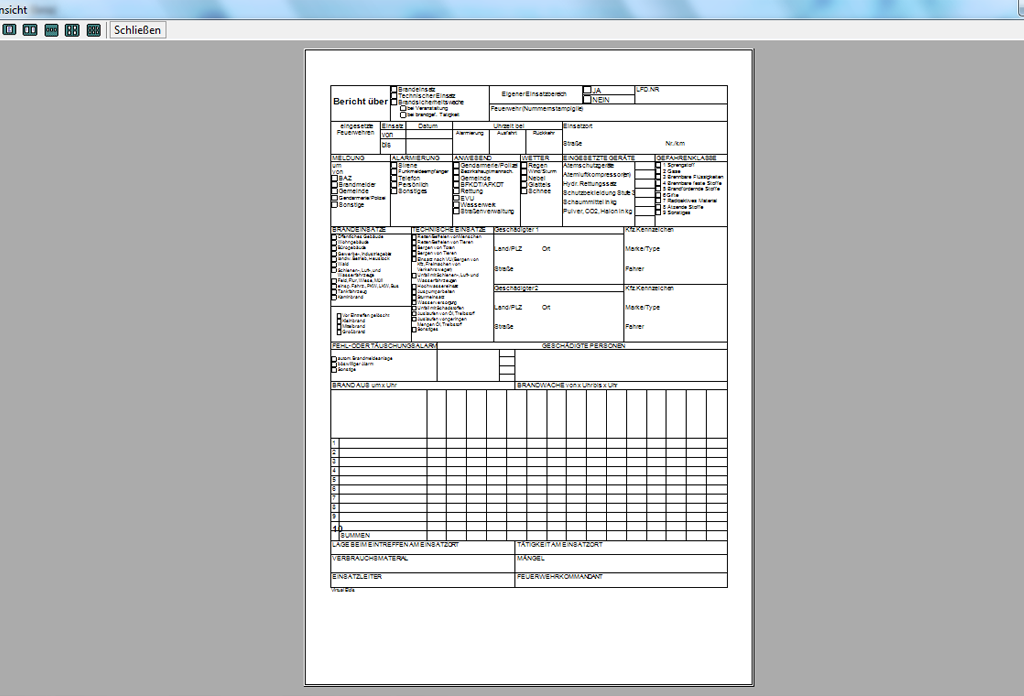Click the 'TECHNISCHE EINSÄTZE' section heading
This screenshot has width=1024, height=696.
pos(449,230)
